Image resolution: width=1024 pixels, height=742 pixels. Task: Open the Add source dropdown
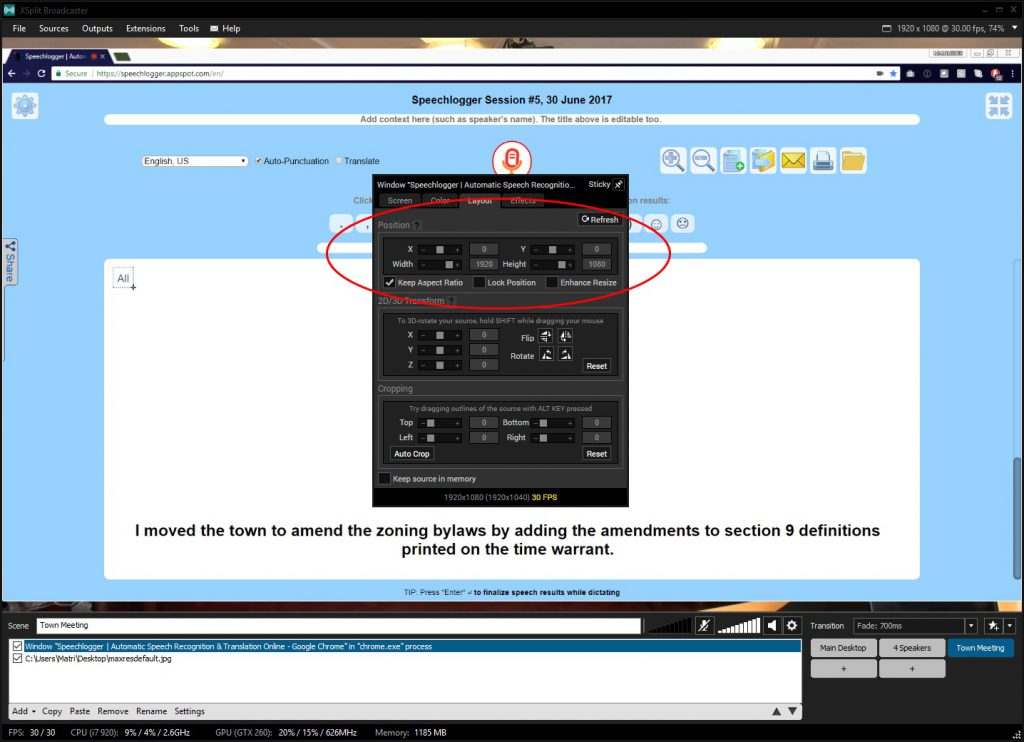(x=24, y=711)
